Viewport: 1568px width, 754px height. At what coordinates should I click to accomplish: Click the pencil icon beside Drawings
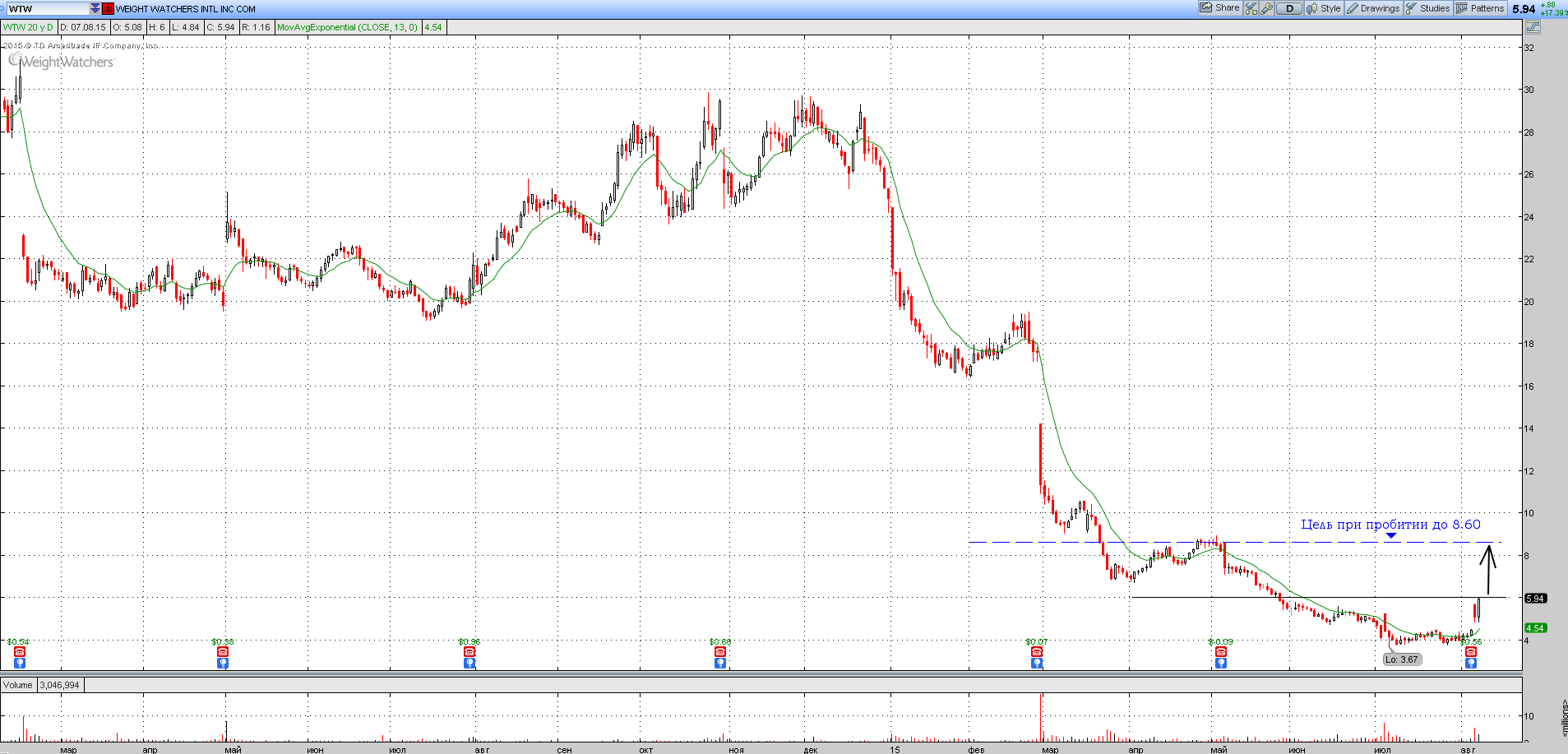(1353, 8)
